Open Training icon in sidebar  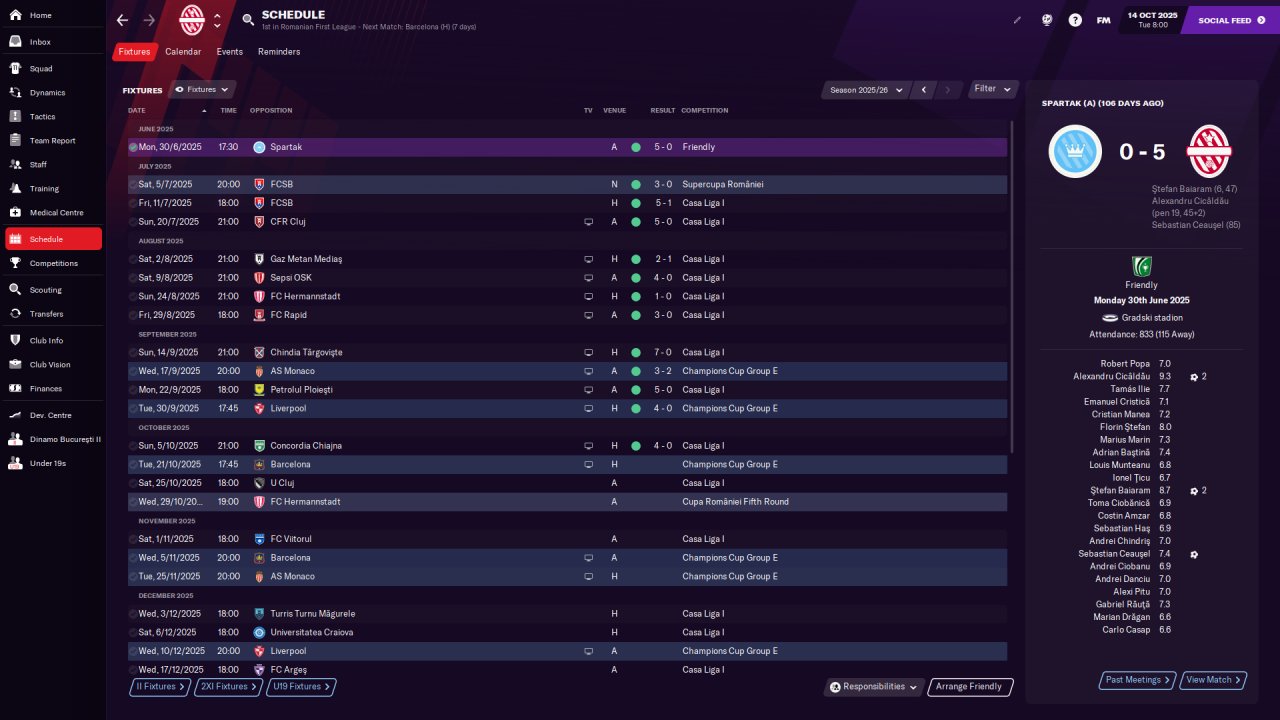(x=16, y=188)
